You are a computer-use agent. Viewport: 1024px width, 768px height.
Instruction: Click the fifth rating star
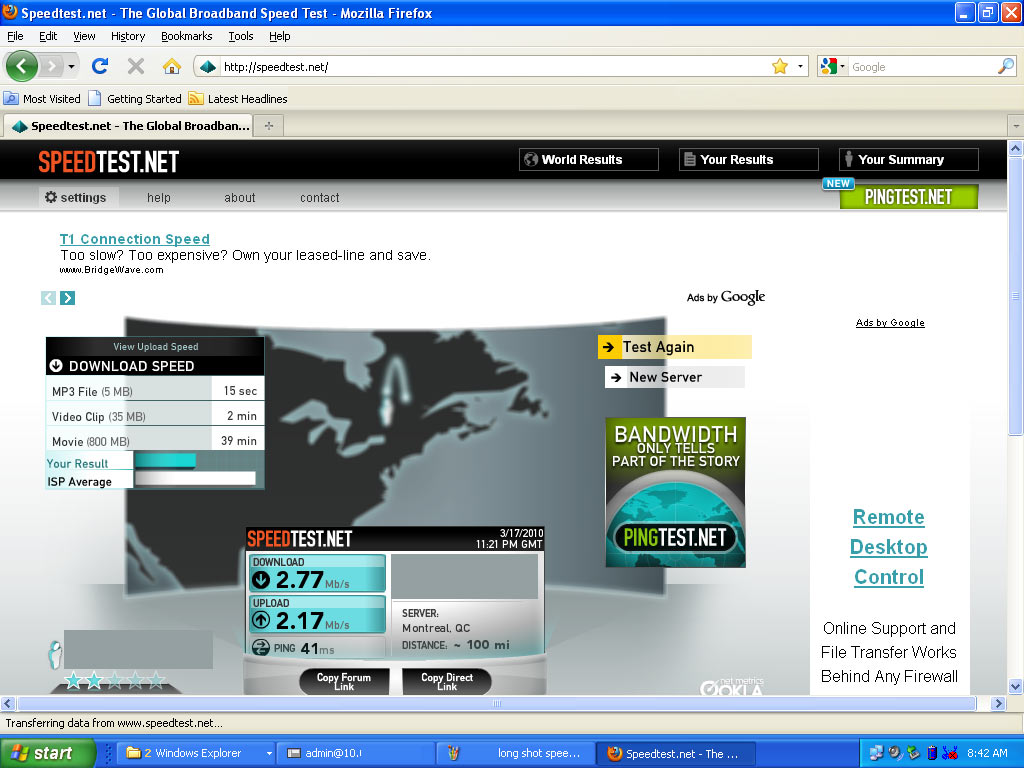click(x=156, y=680)
